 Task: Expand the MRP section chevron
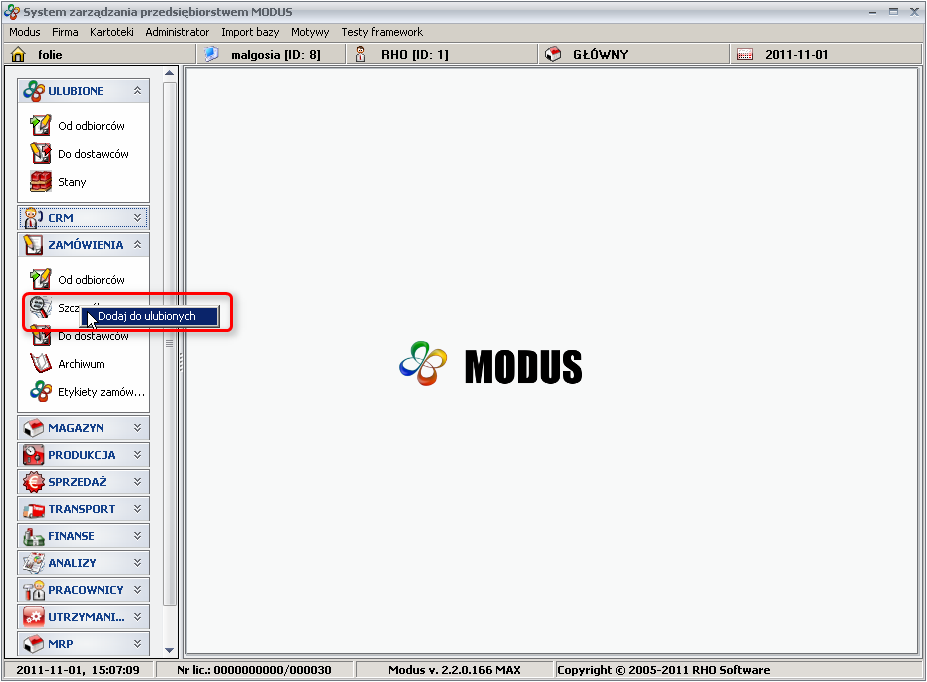(137, 644)
